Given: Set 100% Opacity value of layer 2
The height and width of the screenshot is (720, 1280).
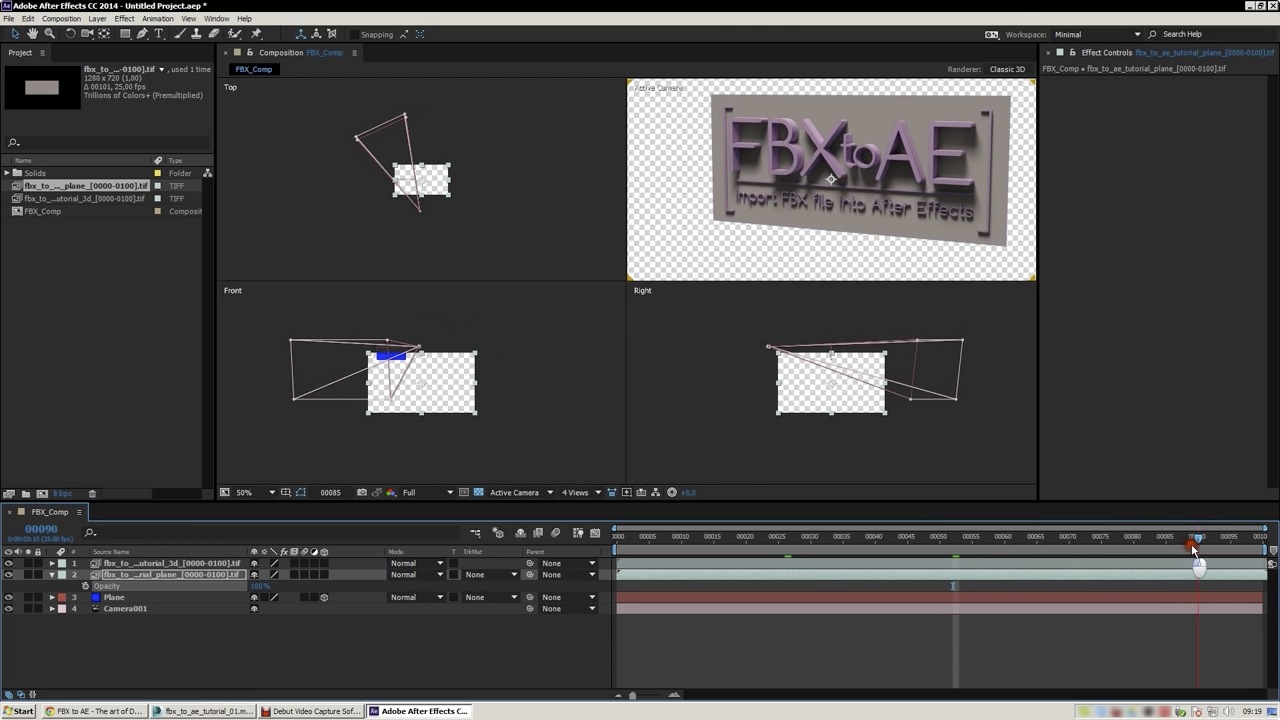Looking at the screenshot, I should tap(259, 586).
